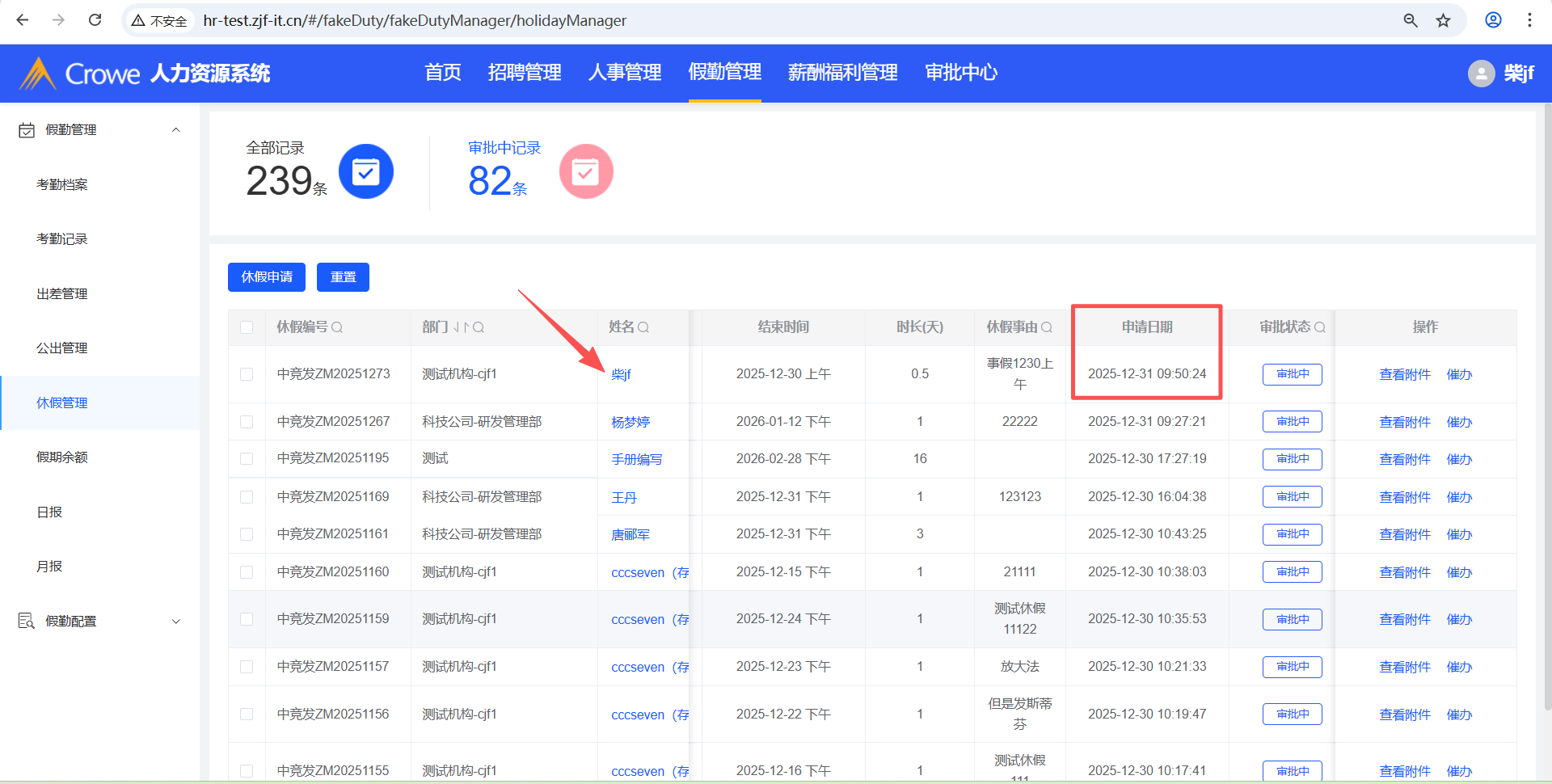Select the checkbox for record 中竞发ZM20251195
This screenshot has height=784, width=1552.
[x=247, y=459]
